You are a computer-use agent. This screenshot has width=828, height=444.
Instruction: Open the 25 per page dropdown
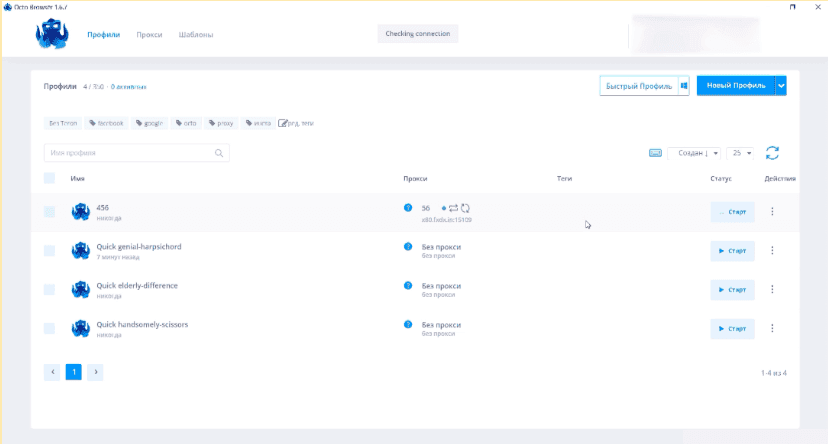(740, 153)
